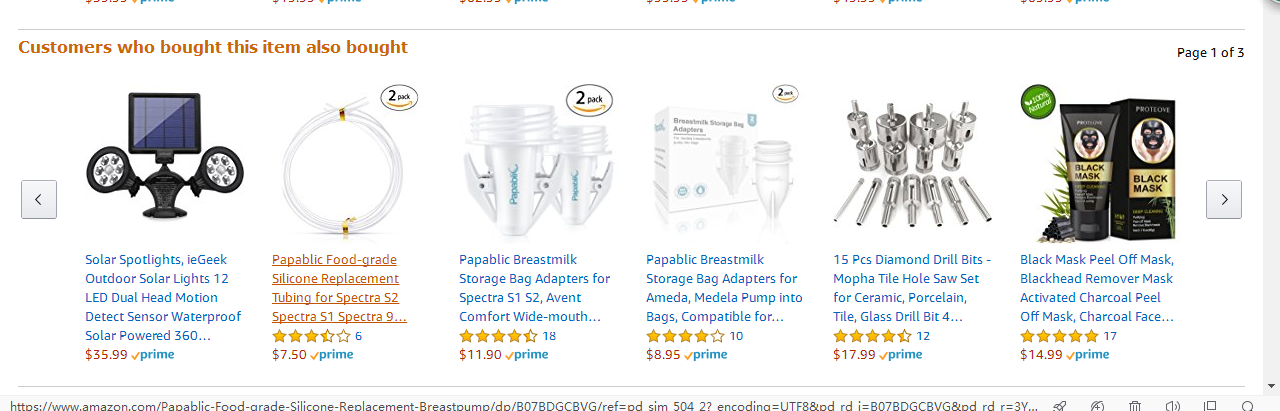Click the split window icon in status bar
Image resolution: width=1280 pixels, height=411 pixels.
(x=1210, y=405)
